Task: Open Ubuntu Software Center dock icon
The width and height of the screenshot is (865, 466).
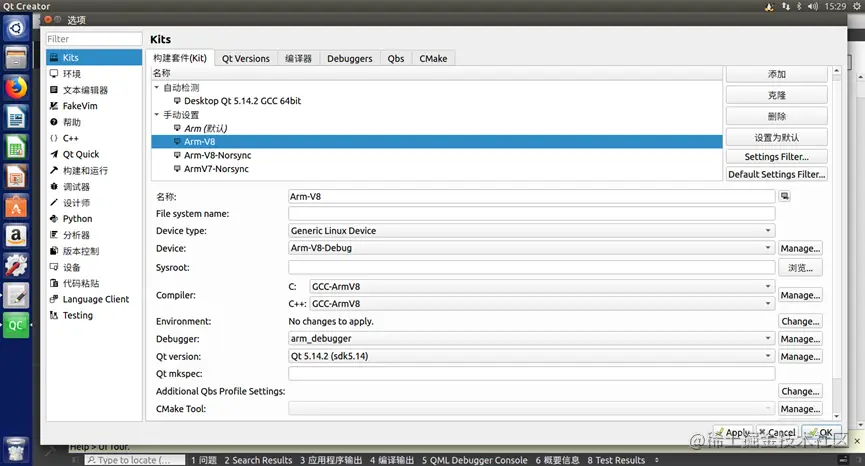Action: (x=15, y=207)
